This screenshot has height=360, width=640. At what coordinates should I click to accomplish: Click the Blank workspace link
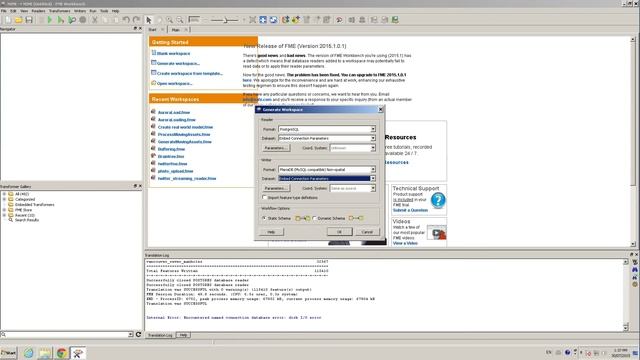[x=173, y=53]
